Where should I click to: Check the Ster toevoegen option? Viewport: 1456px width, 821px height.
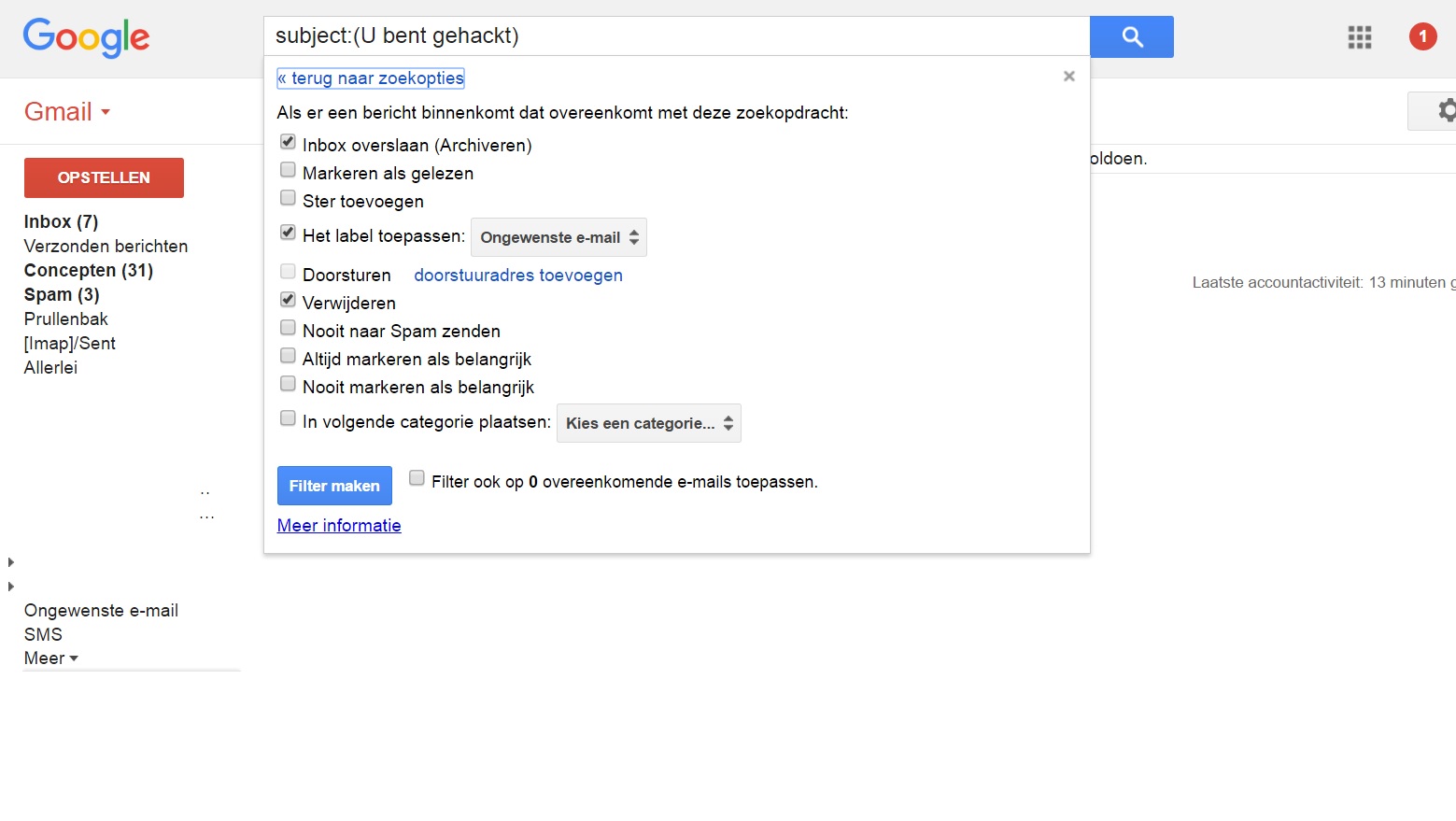pyautogui.click(x=289, y=199)
